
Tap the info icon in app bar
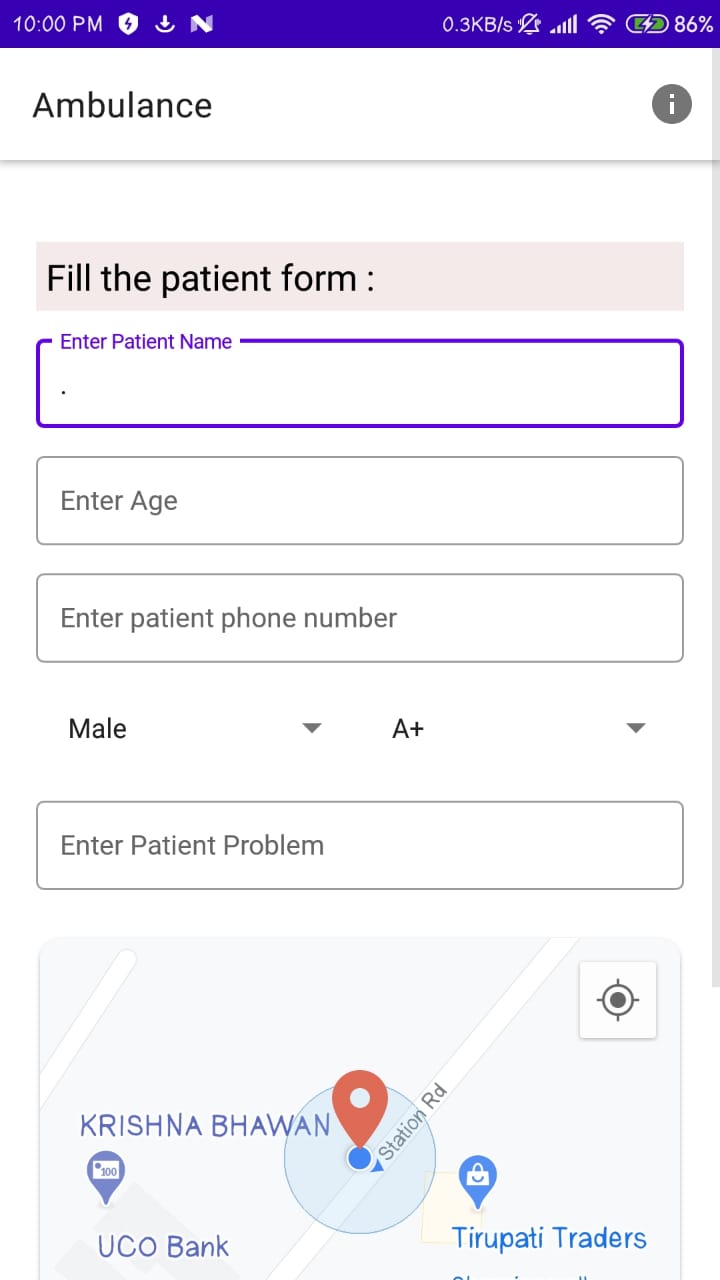coord(672,104)
